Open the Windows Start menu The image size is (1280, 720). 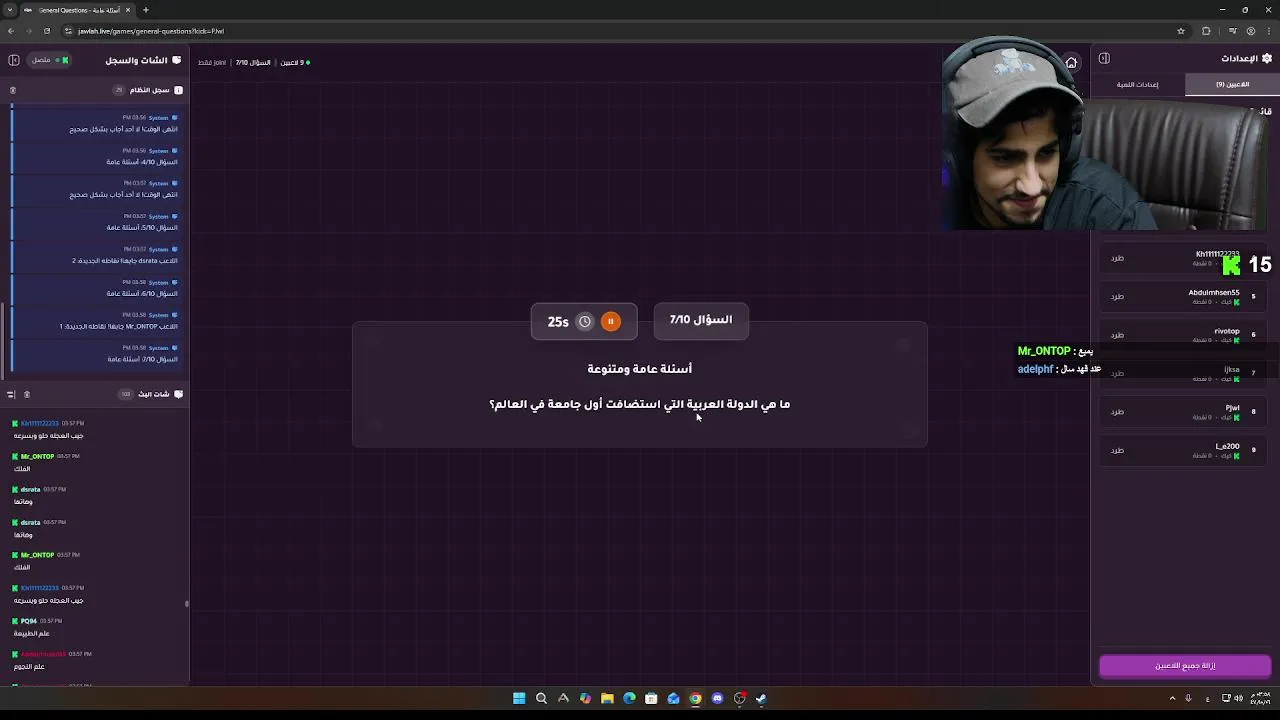click(519, 698)
